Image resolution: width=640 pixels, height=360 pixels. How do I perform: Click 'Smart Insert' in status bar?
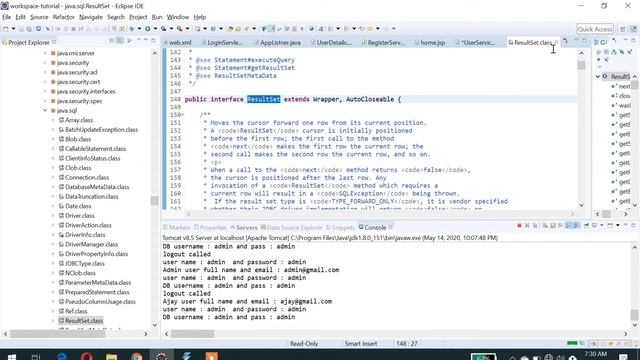click(360, 344)
